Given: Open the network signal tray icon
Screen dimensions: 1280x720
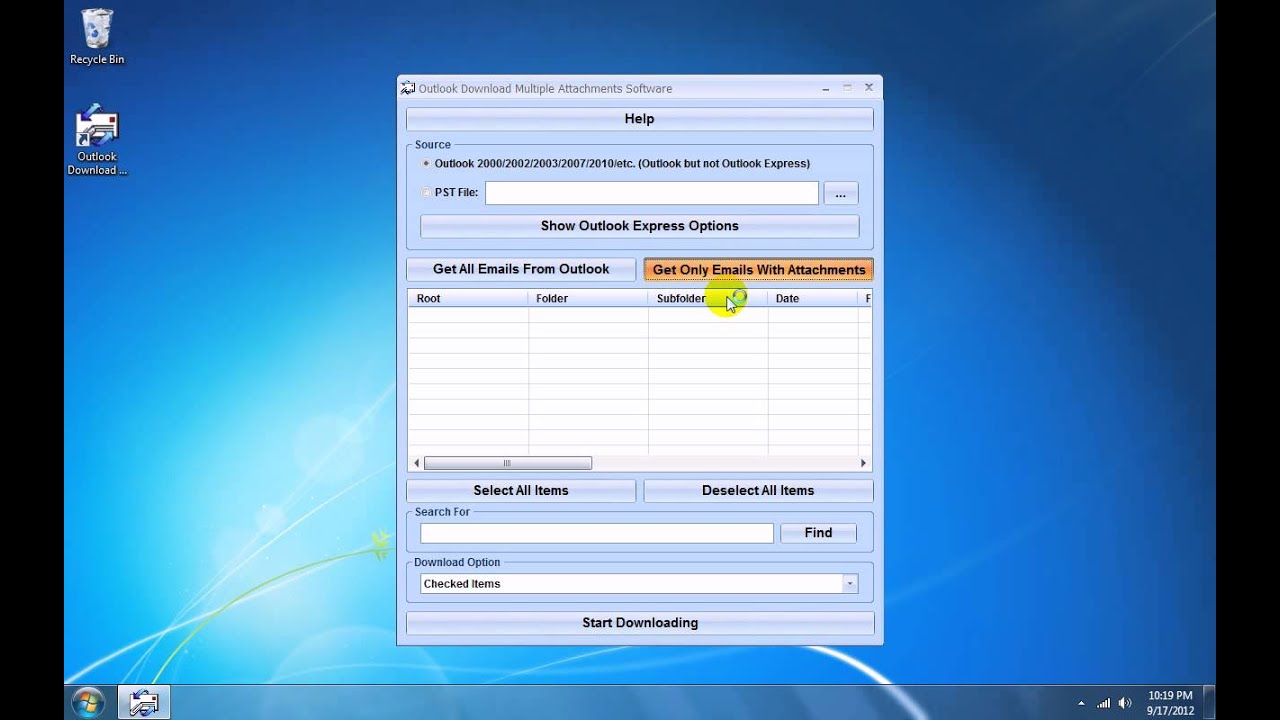Looking at the screenshot, I should 1104,703.
